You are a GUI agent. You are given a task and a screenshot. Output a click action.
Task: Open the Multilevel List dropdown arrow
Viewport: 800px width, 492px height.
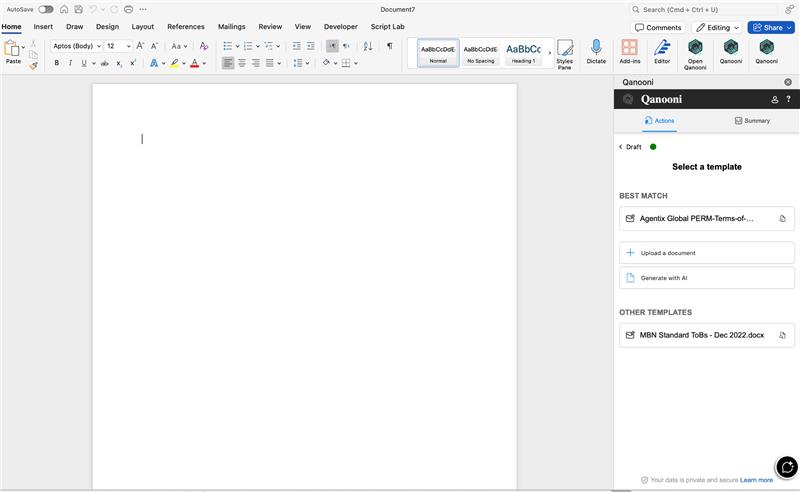pyautogui.click(x=278, y=46)
